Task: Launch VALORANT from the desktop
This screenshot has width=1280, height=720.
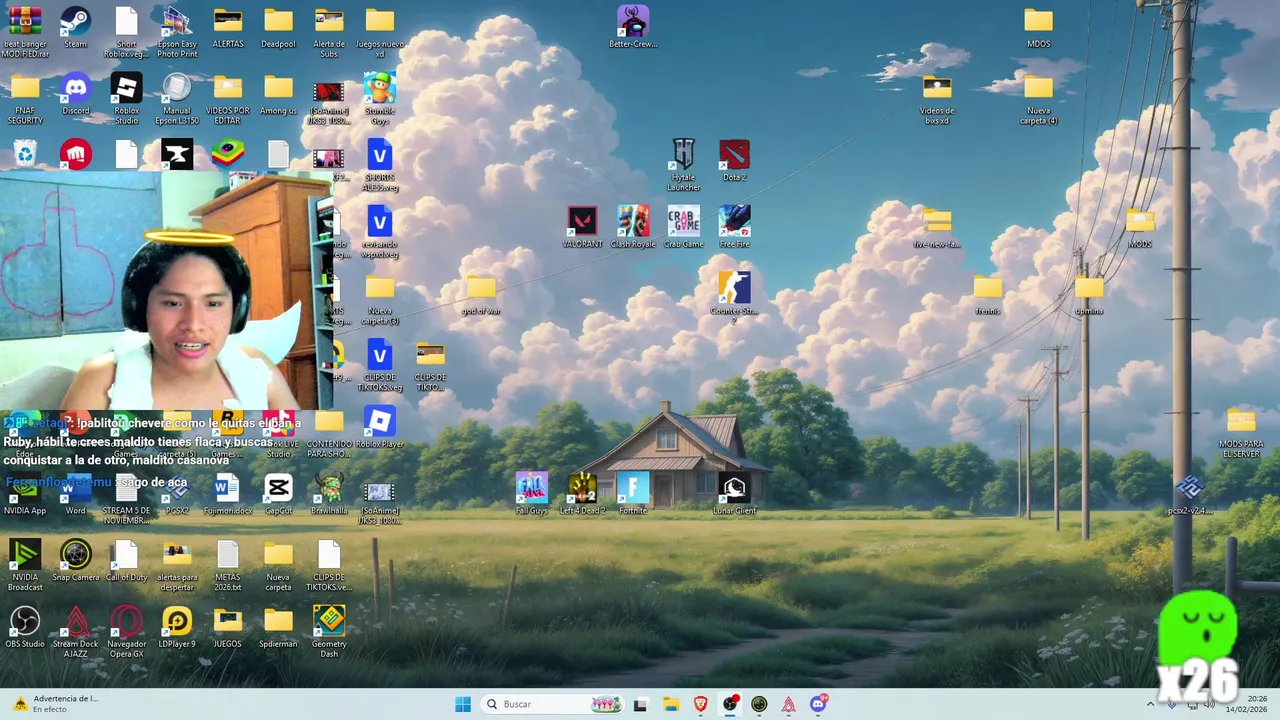Action: (x=582, y=227)
